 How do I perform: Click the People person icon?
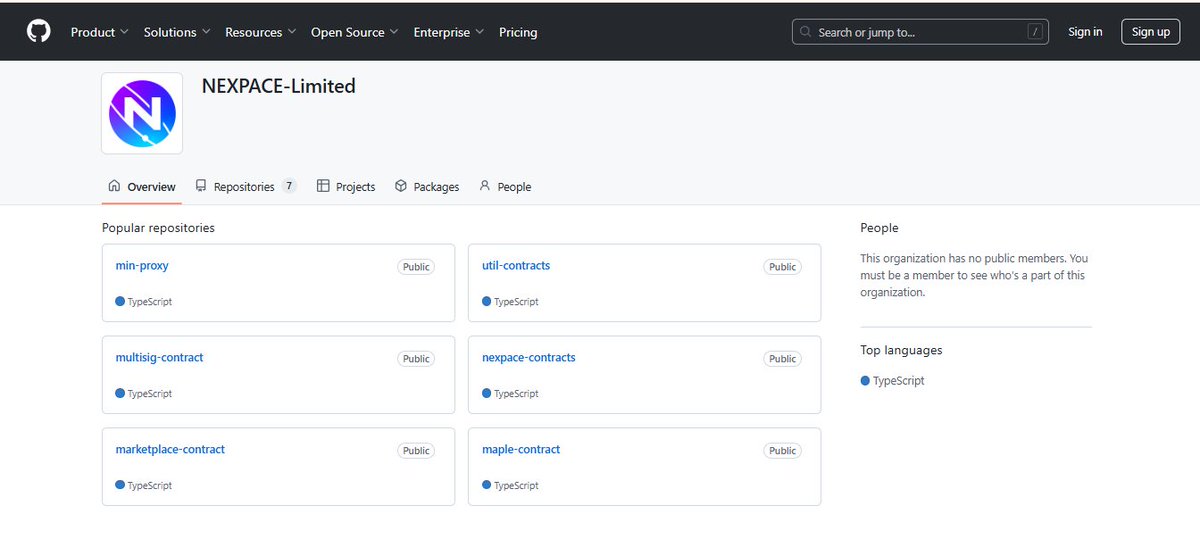(485, 186)
